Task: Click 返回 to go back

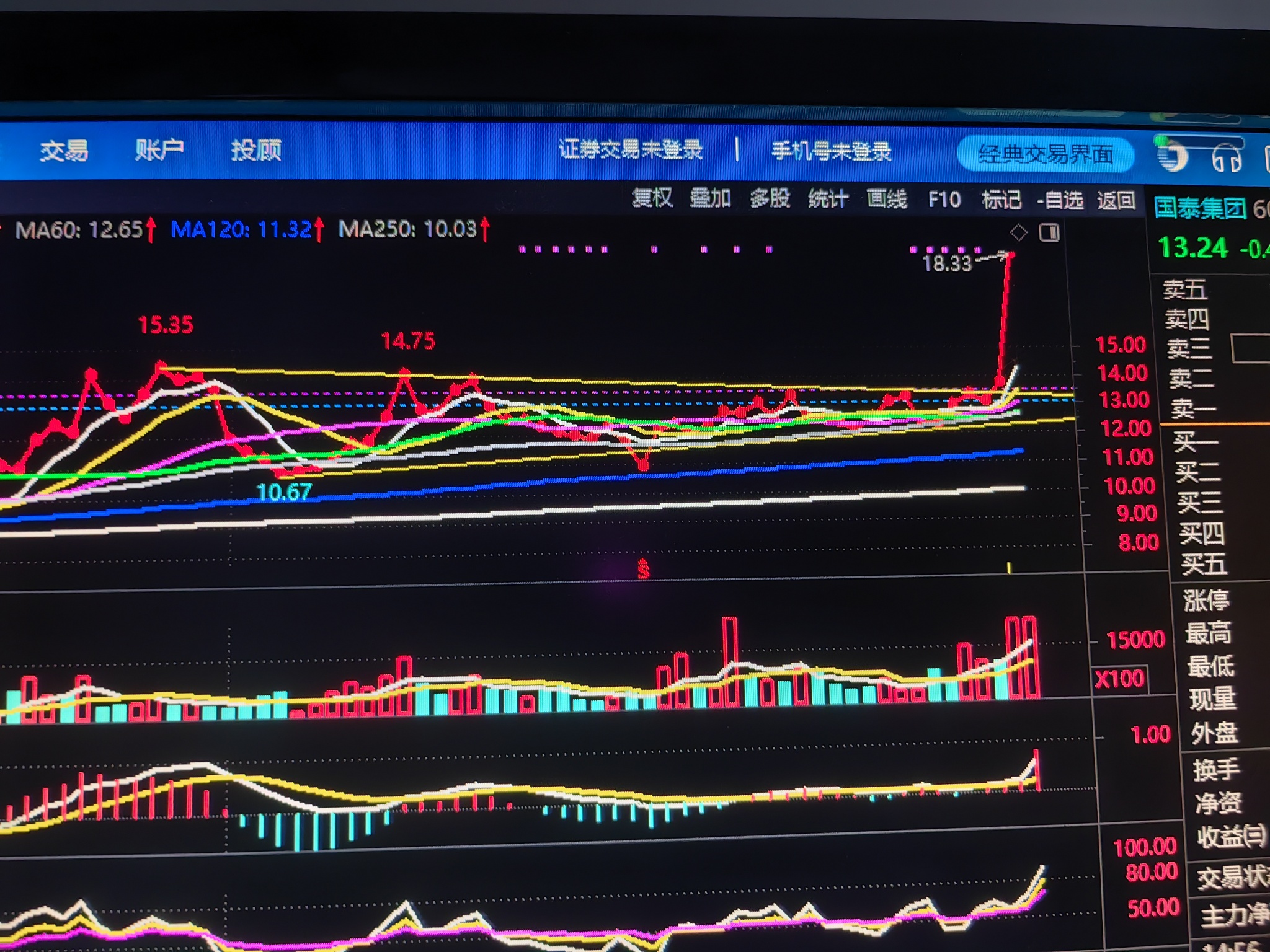Action: (1116, 200)
